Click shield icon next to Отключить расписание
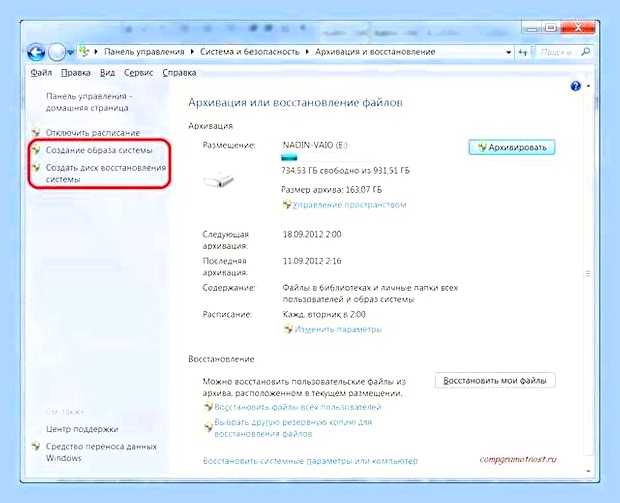The height and width of the screenshot is (503, 620). tap(36, 133)
